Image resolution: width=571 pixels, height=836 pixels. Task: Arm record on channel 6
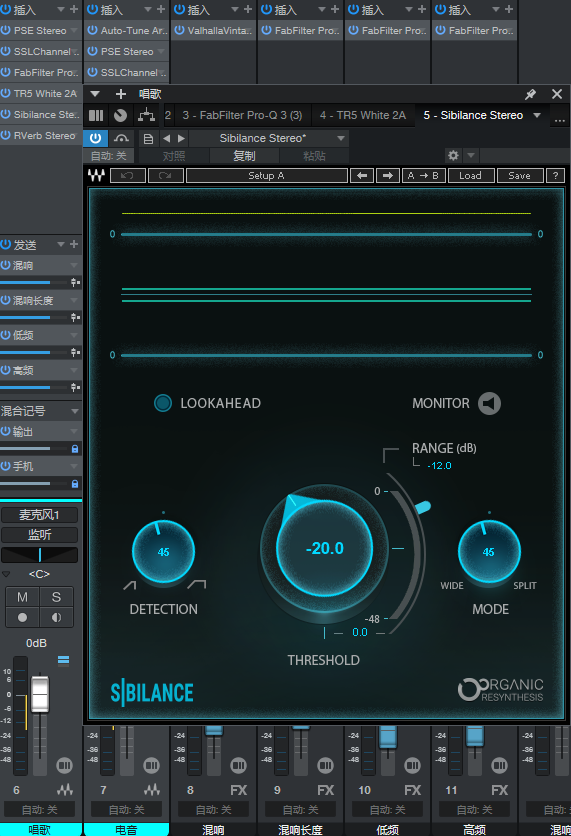tap(22, 617)
